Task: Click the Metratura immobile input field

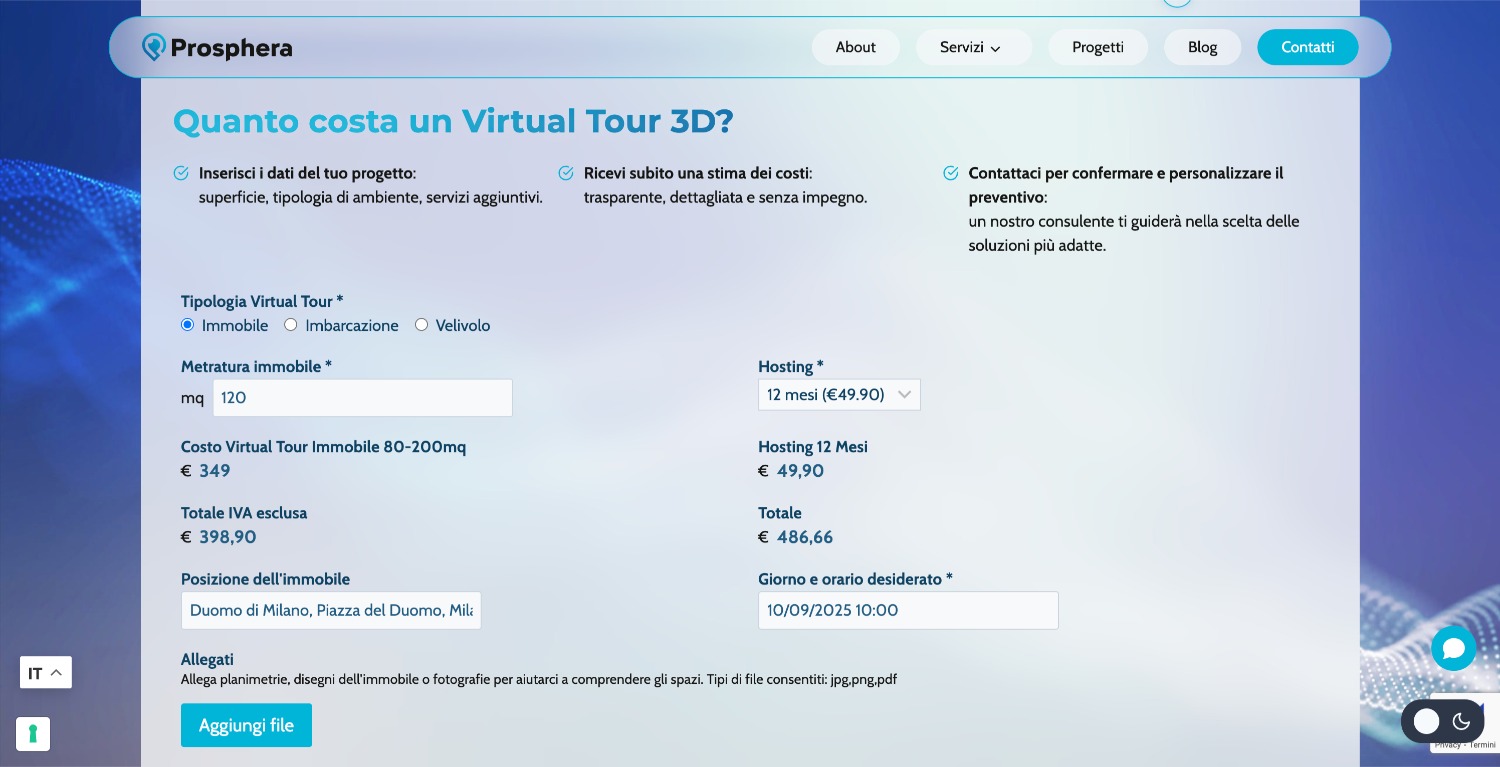Action: click(362, 397)
